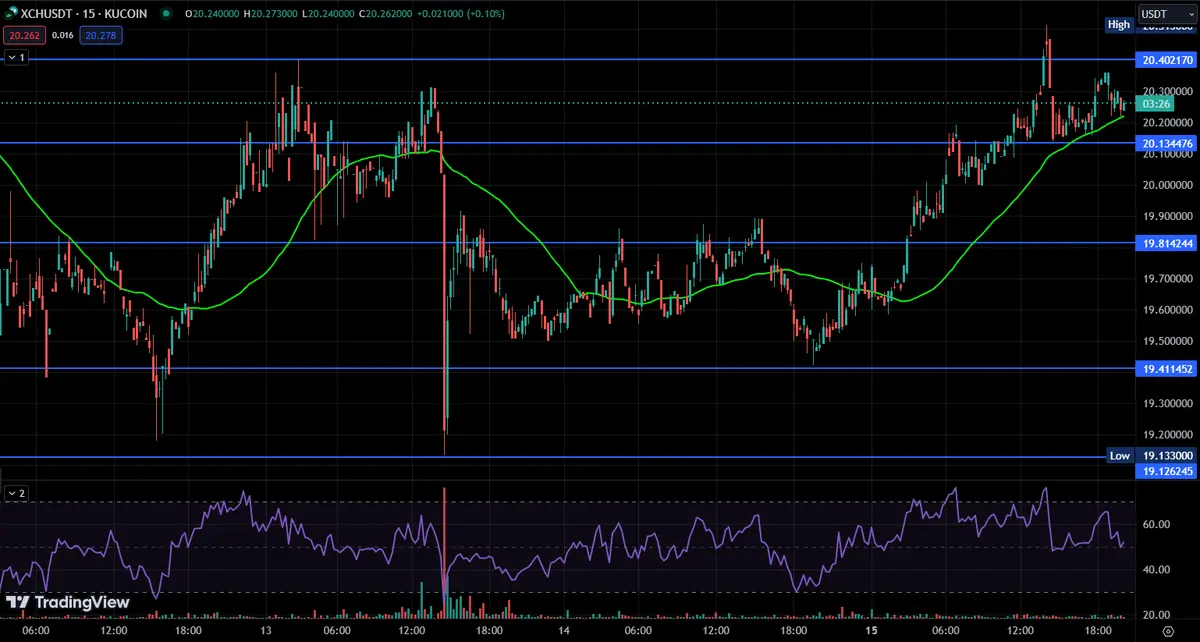Image resolution: width=1200 pixels, height=642 pixels.
Task: Click the date label 14 on time axis
Action: (x=564, y=632)
